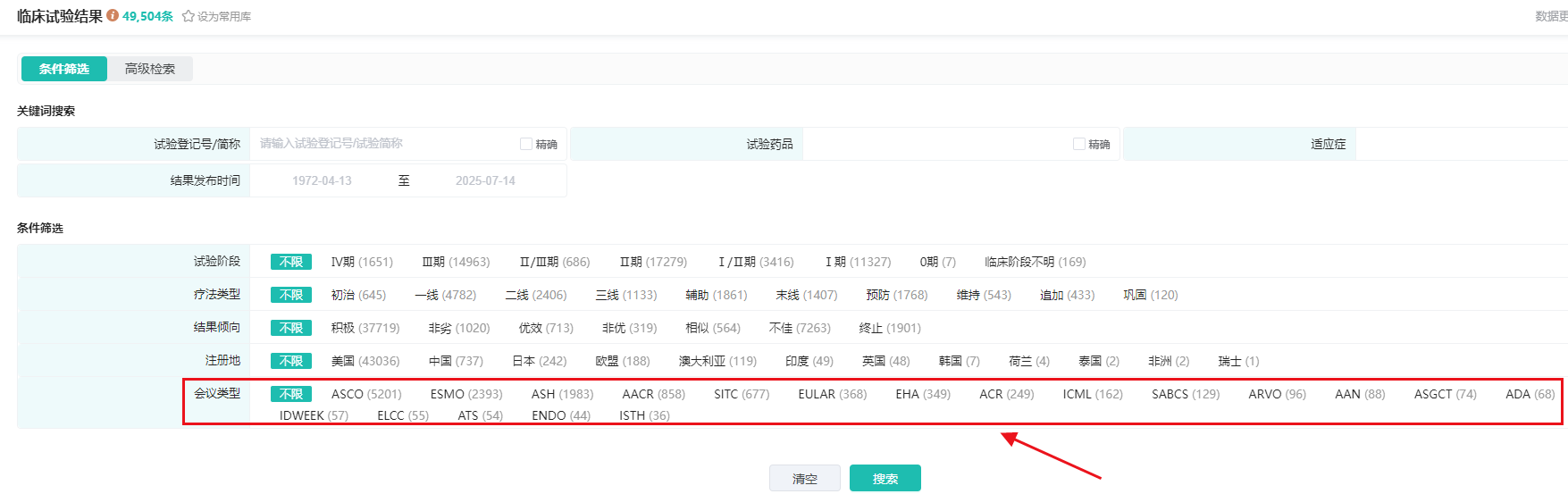Filter by 0期 (7)

(937, 262)
